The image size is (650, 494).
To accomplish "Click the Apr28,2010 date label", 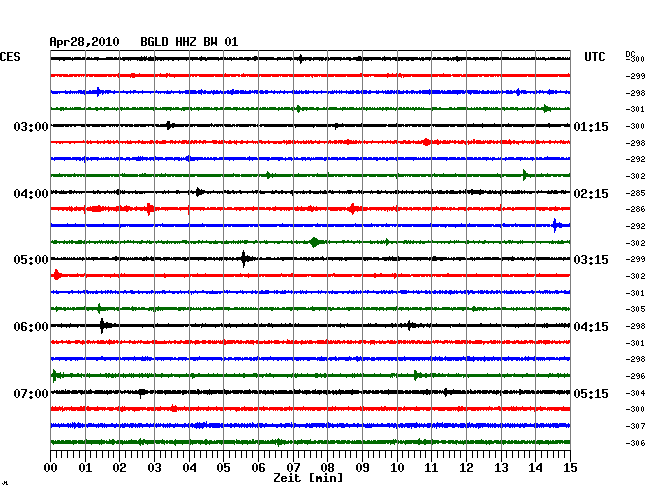I will click(x=84, y=41).
